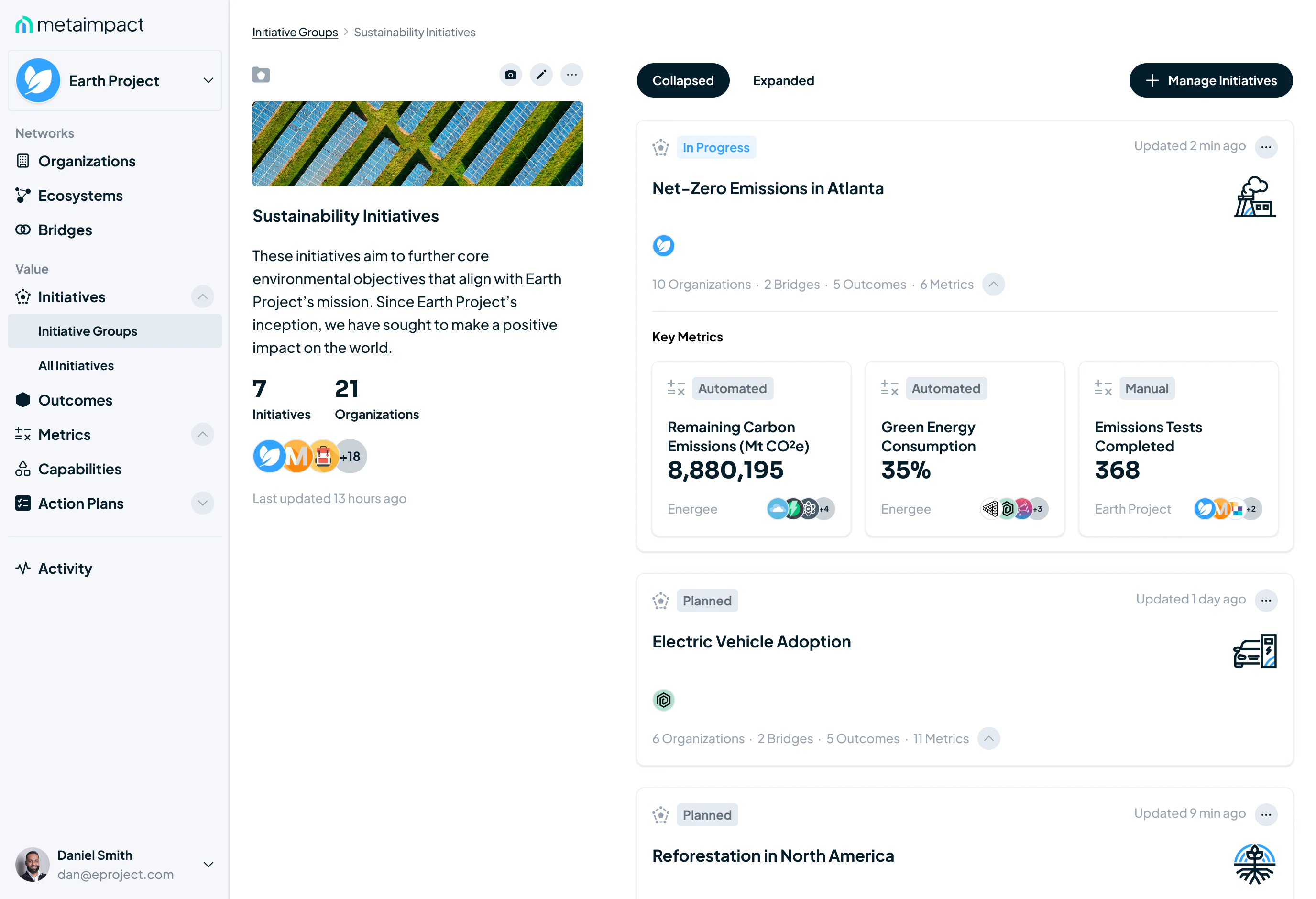The height and width of the screenshot is (899, 1316).
Task: Collapse the Initiatives sidebar section
Action: tap(202, 296)
